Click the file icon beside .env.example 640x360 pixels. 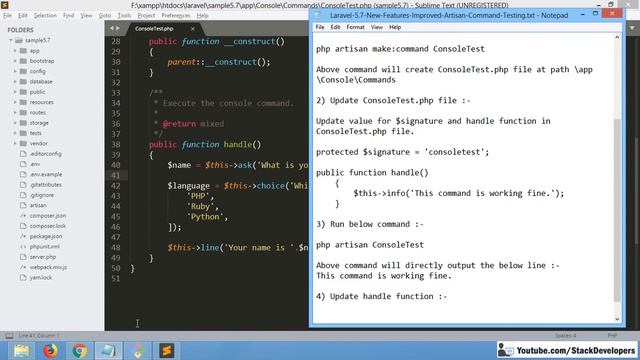(23, 174)
